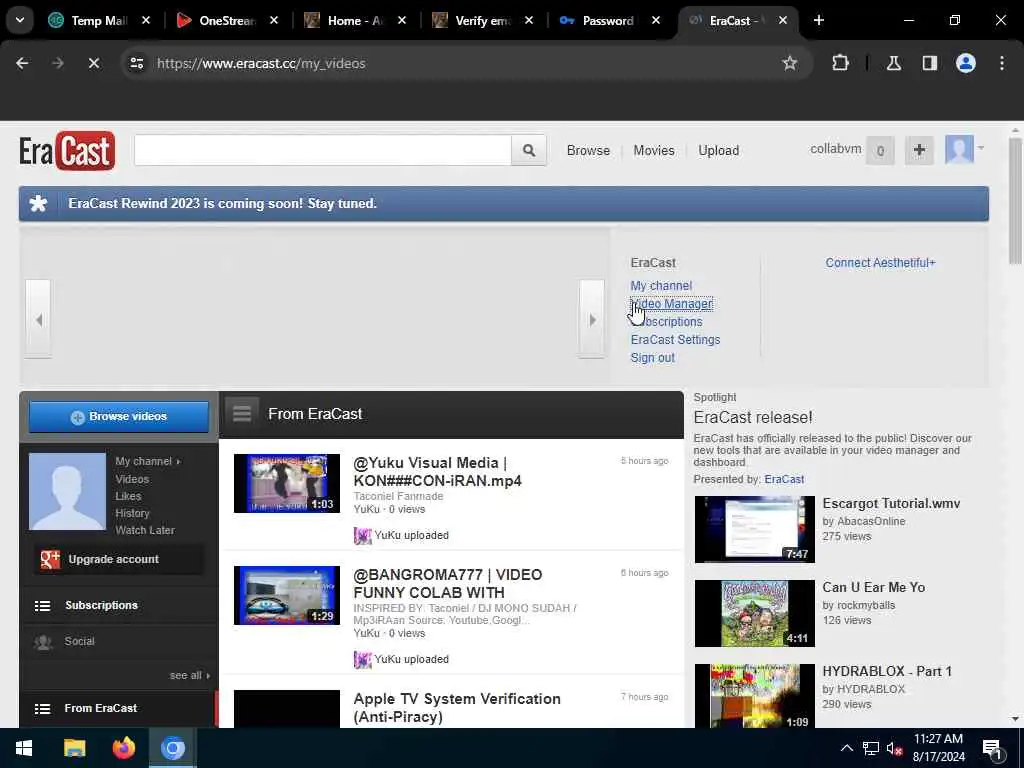Open the browser extensions icon
Viewport: 1024px width, 768px height.
pos(840,63)
